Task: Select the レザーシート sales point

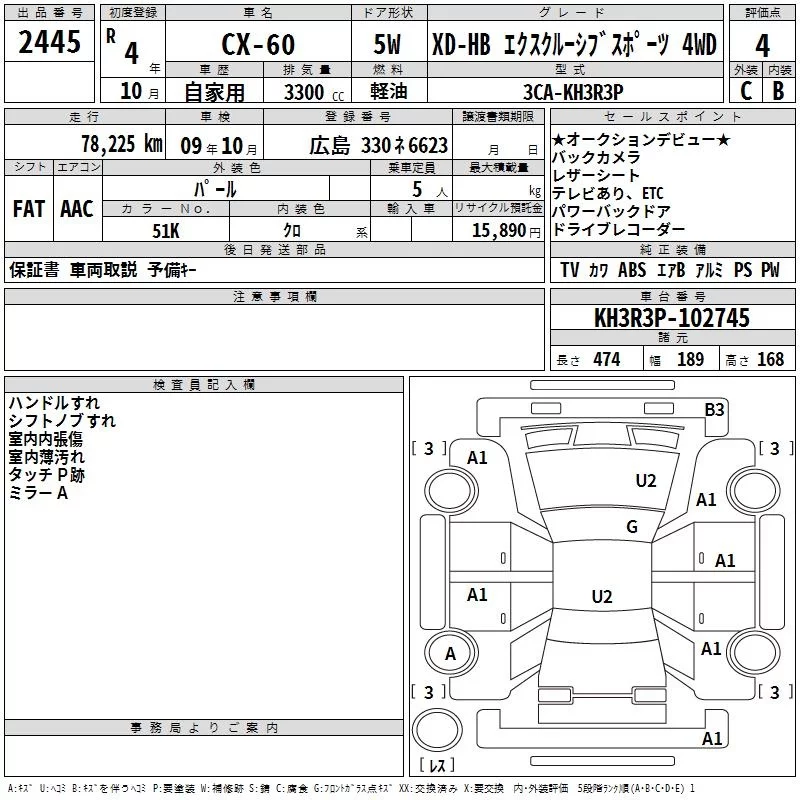Action: [x=596, y=175]
